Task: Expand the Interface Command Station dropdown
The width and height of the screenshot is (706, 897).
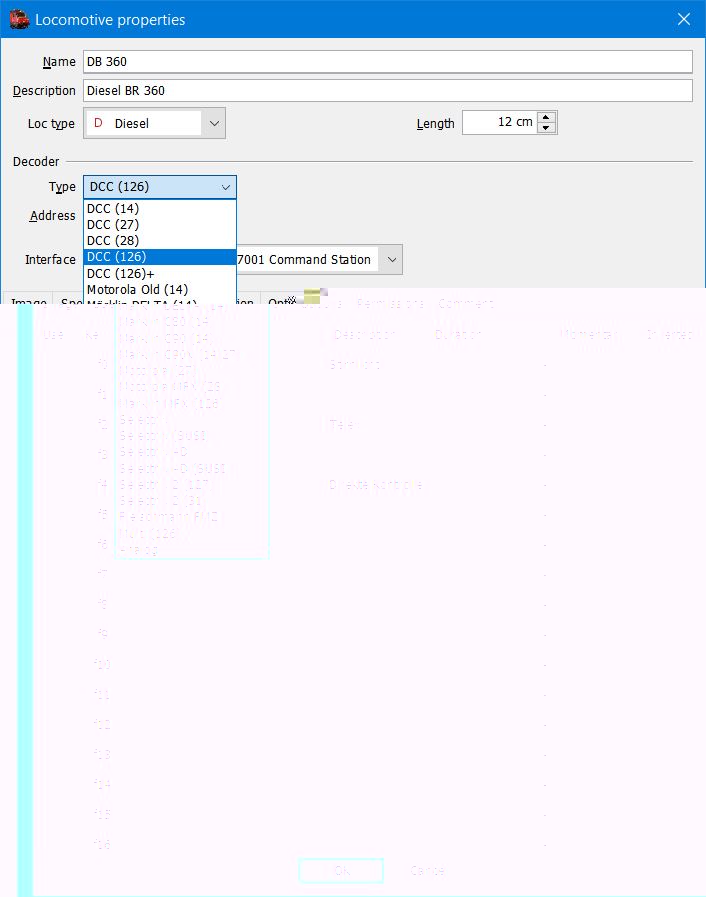Action: tap(392, 260)
